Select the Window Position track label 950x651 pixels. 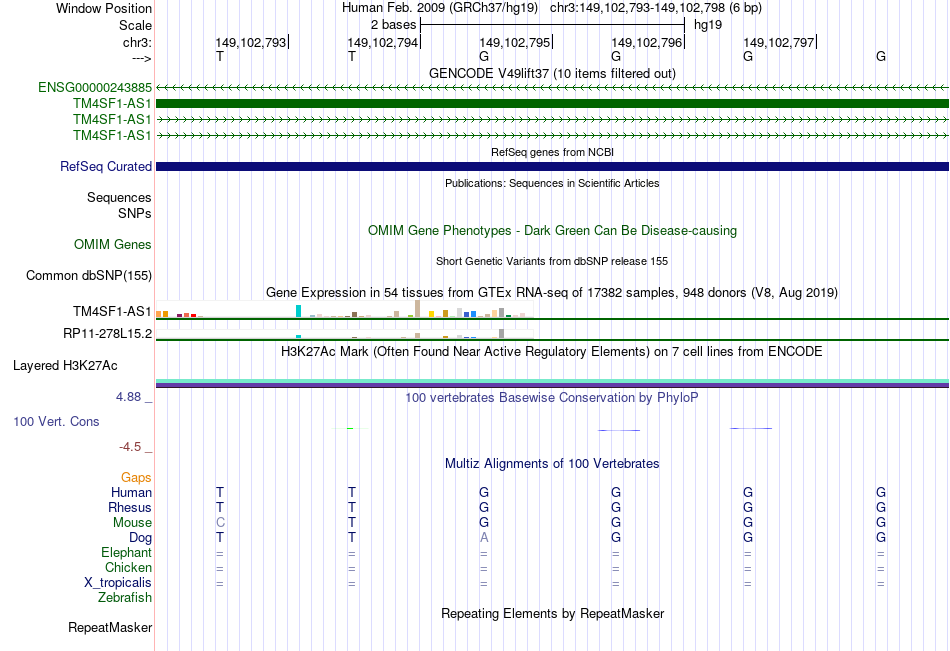point(104,8)
